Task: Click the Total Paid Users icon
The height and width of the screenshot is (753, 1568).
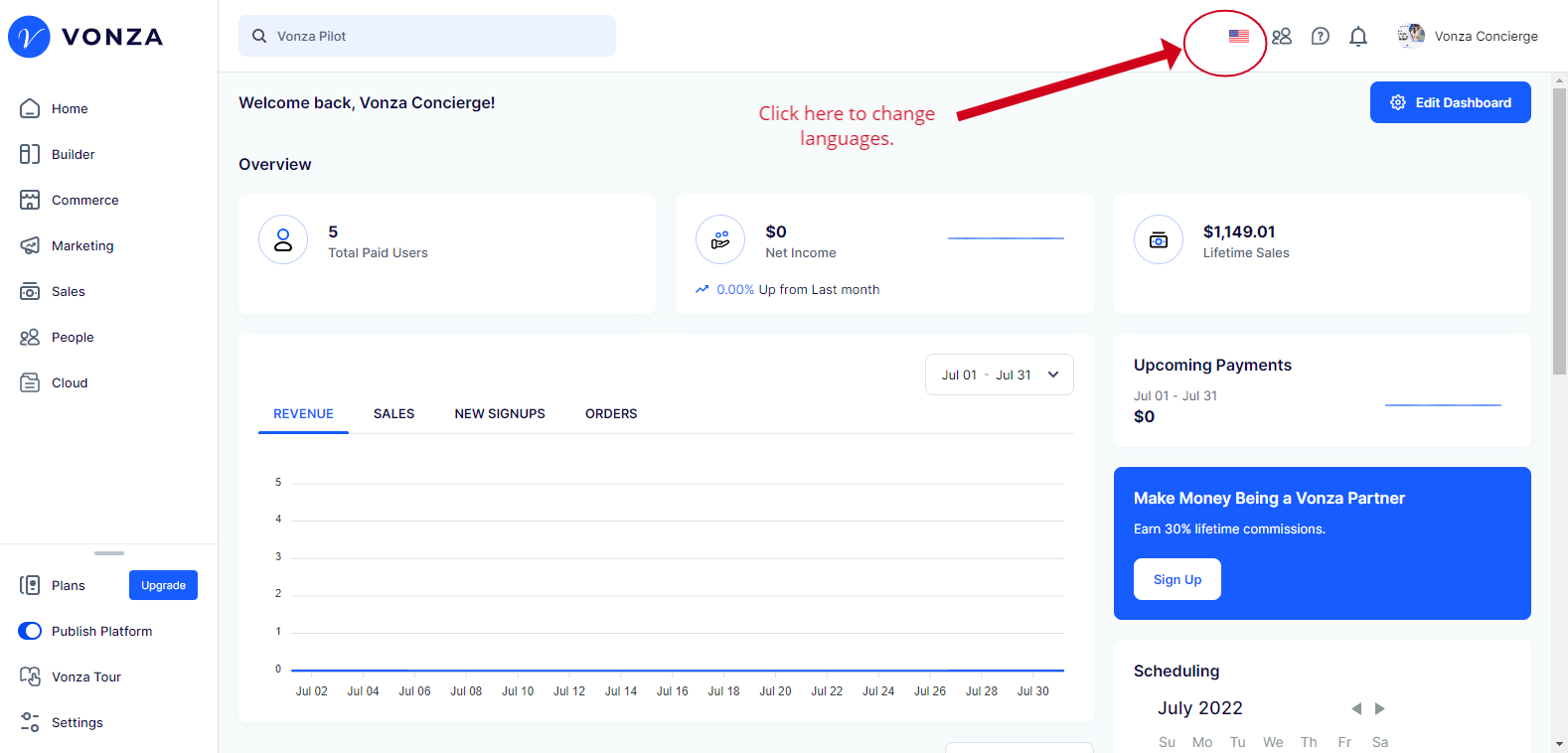Action: coord(283,239)
